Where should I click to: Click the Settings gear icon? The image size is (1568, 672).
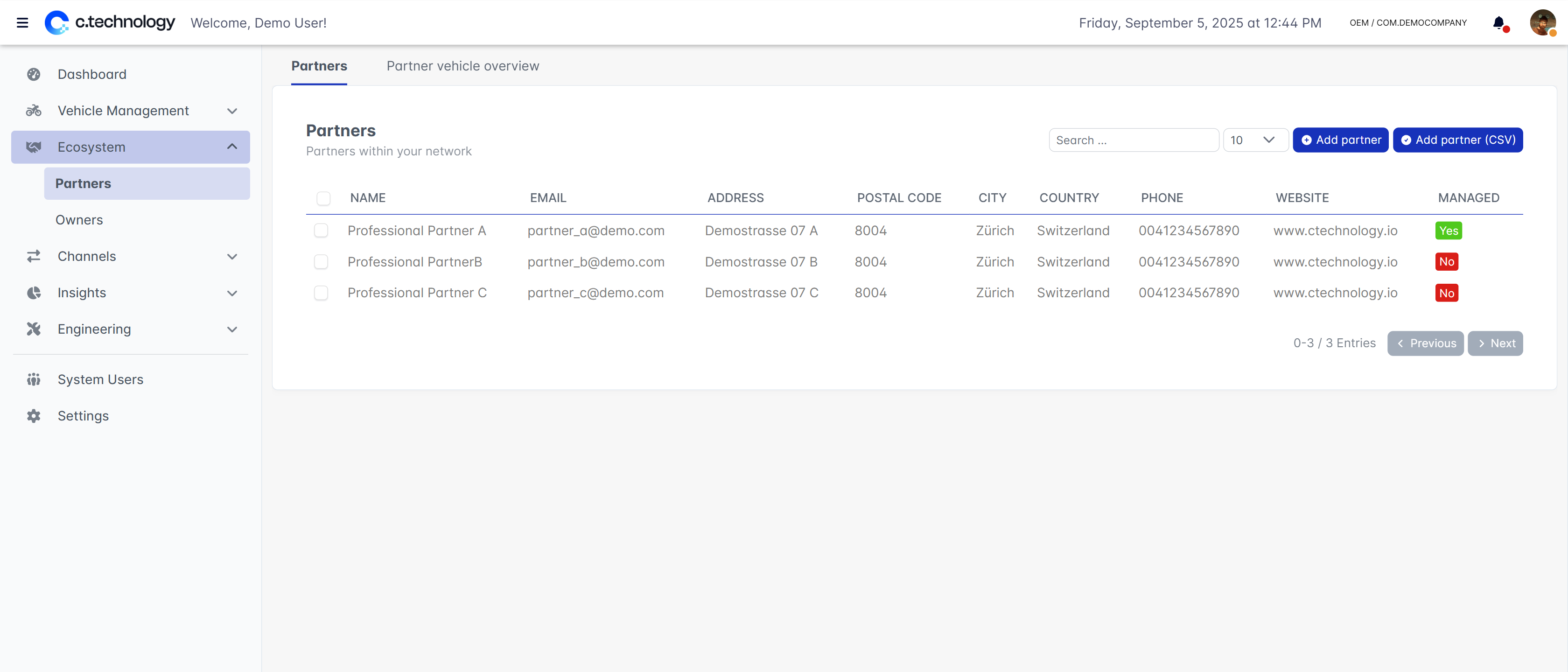click(x=34, y=416)
